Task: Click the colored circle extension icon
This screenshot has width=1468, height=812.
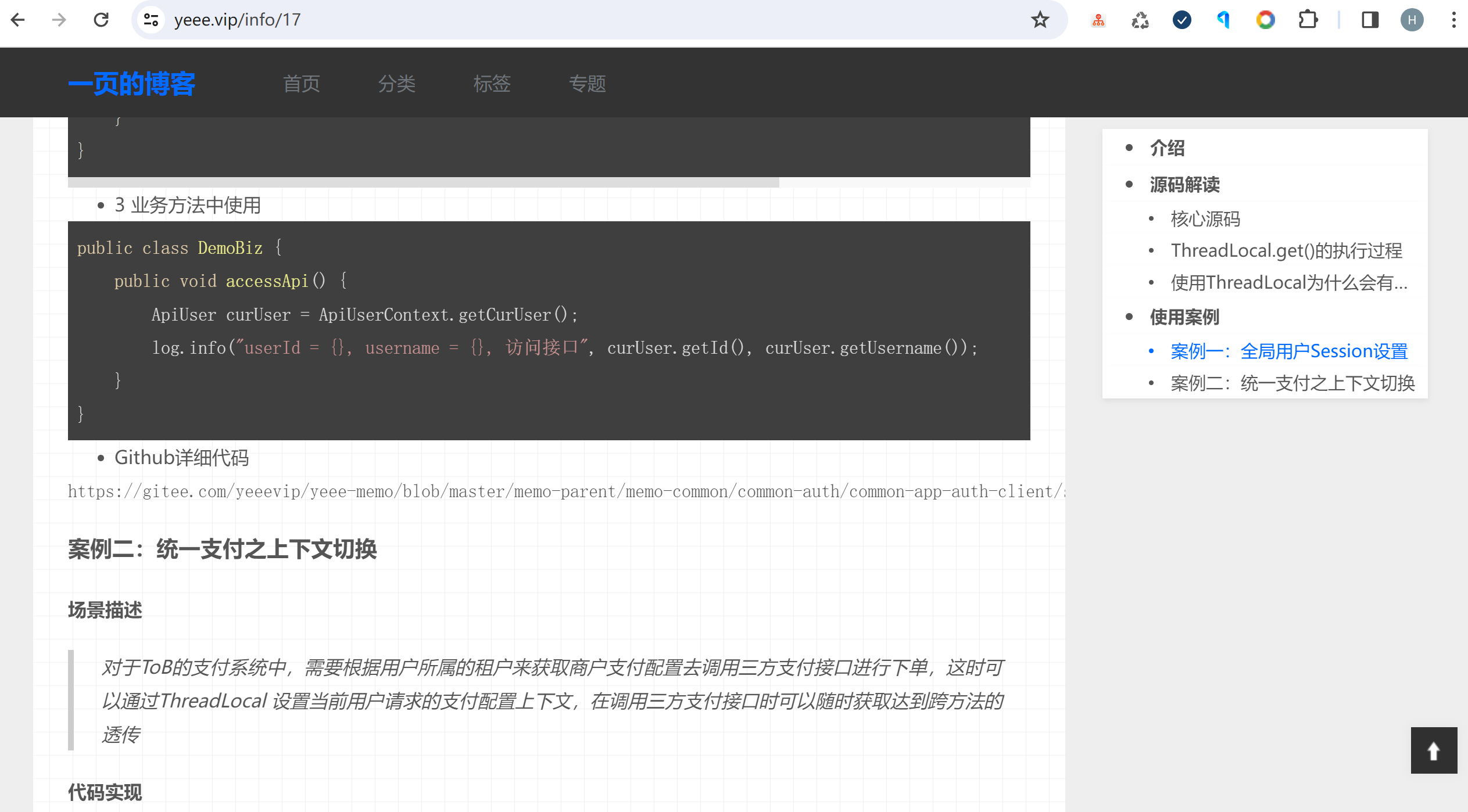Action: (1265, 19)
